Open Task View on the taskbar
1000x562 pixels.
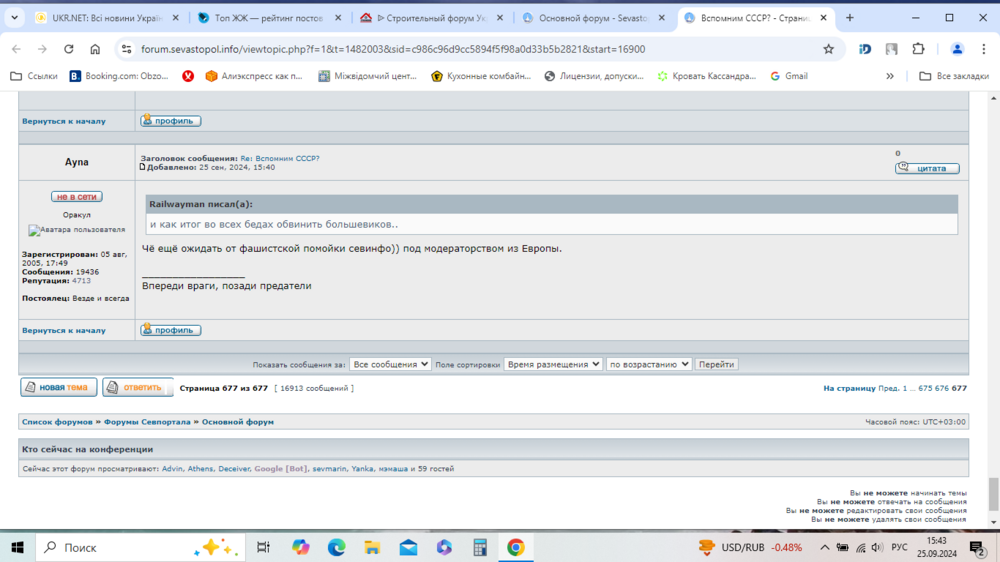click(x=263, y=547)
